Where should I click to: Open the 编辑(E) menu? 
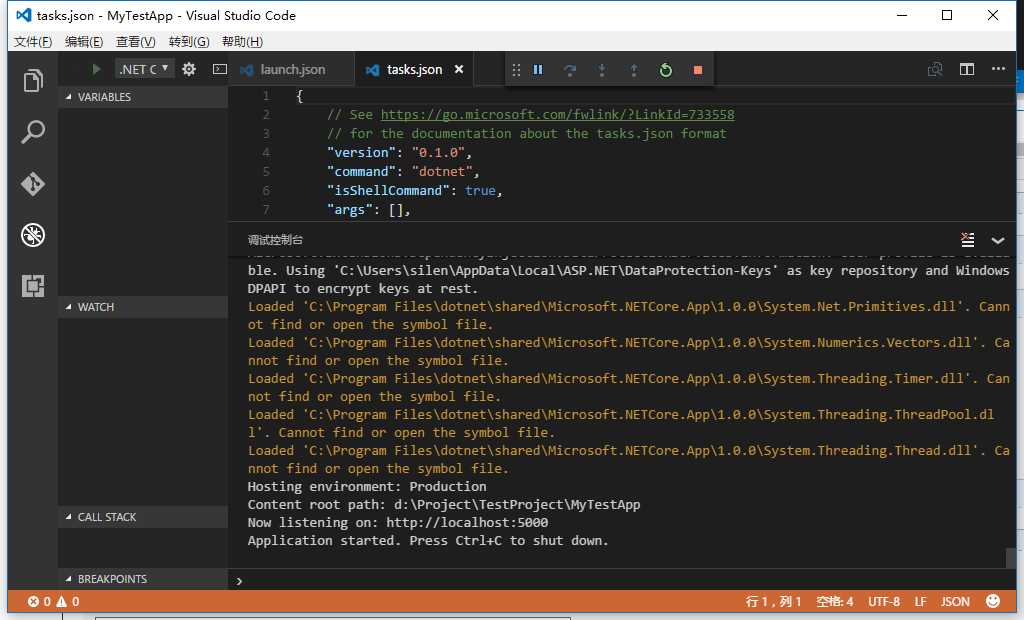coord(84,42)
